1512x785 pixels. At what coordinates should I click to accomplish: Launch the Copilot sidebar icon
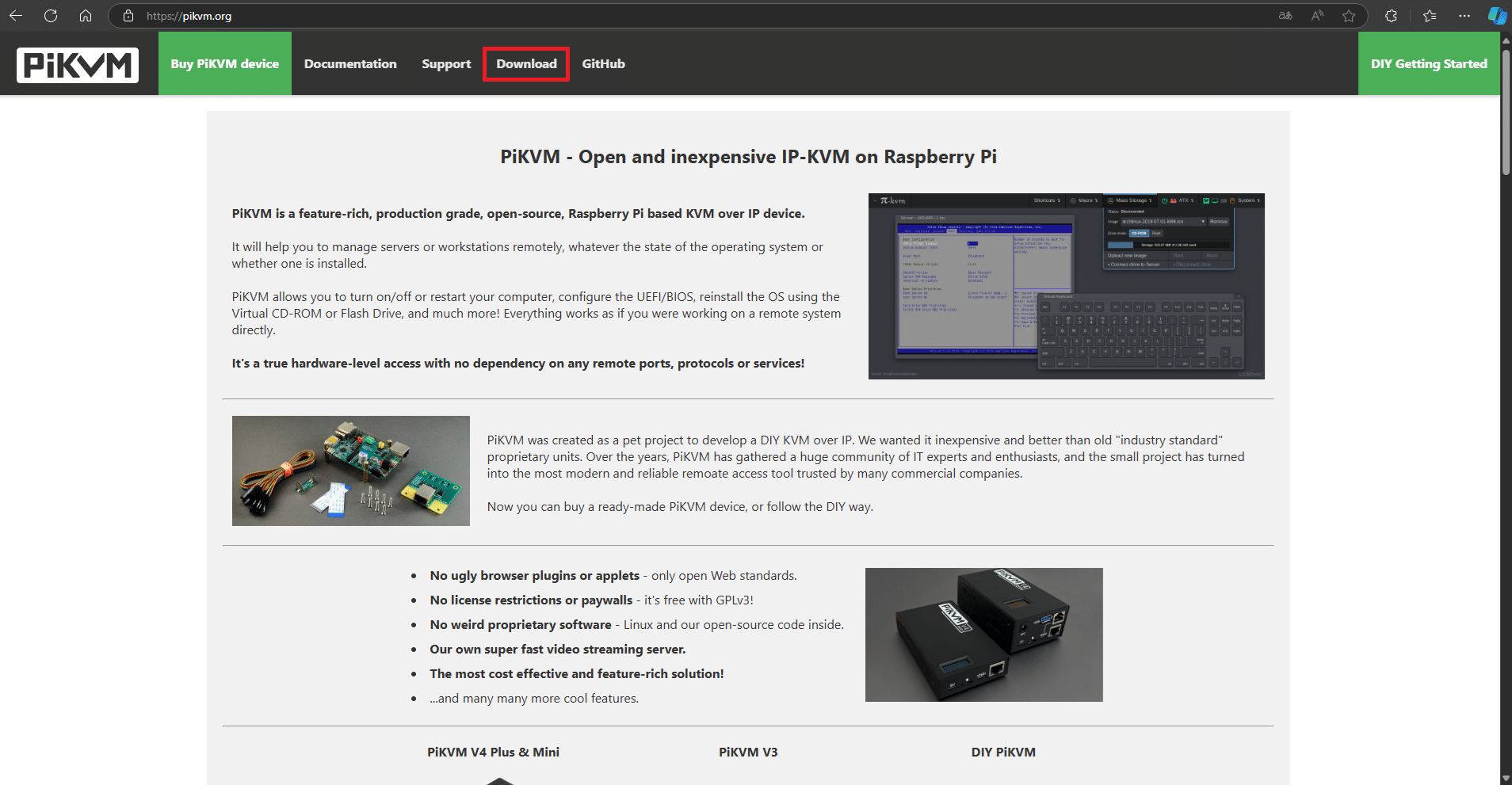pyautogui.click(x=1497, y=16)
